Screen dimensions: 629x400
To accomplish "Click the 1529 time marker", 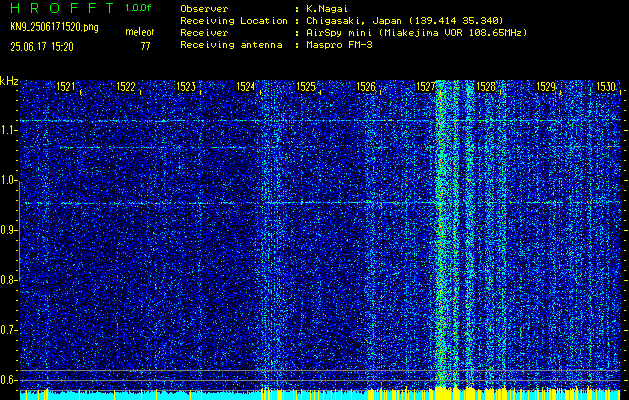I will [x=546, y=87].
